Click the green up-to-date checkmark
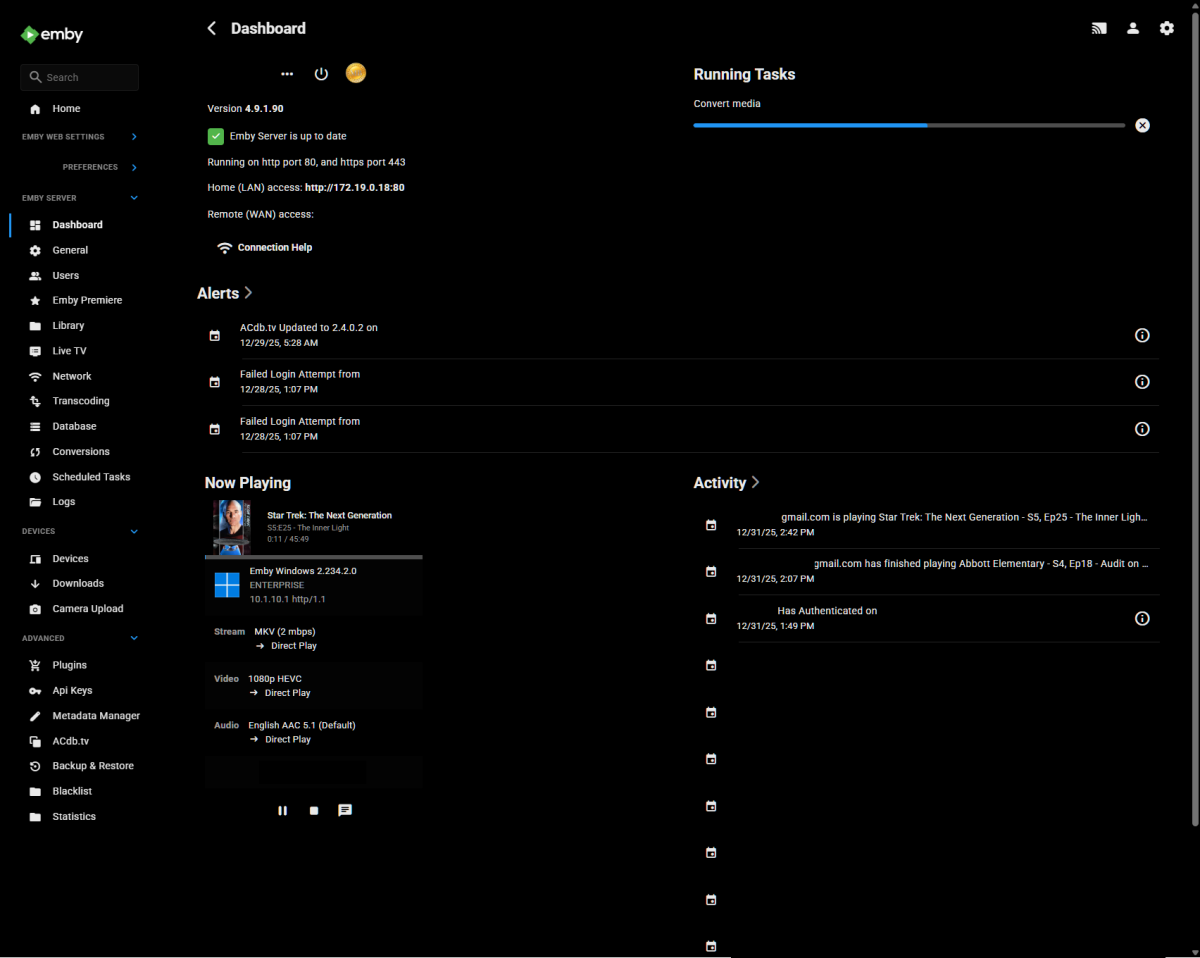The image size is (1200, 958). pyautogui.click(x=215, y=136)
